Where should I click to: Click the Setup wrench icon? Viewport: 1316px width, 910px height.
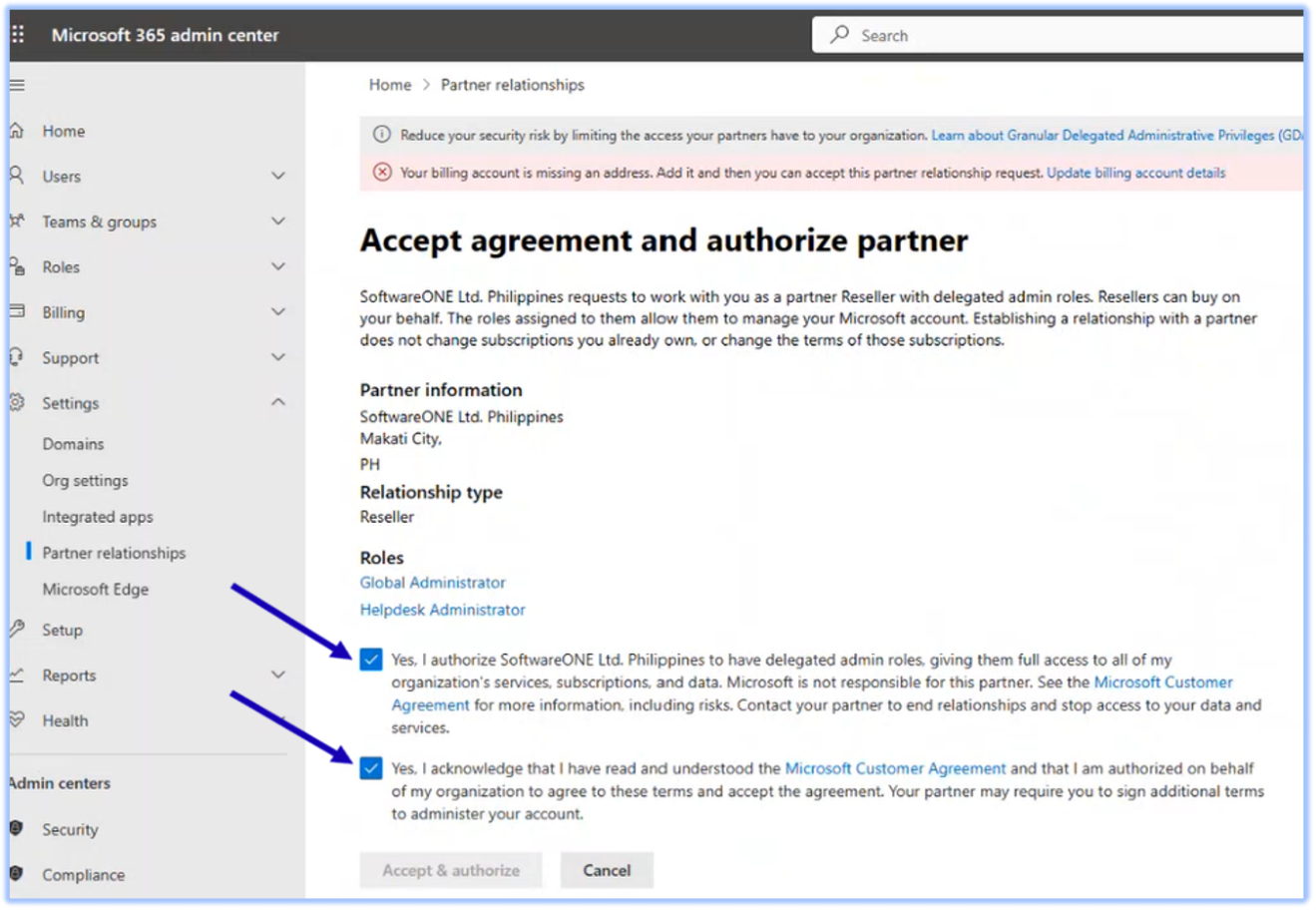pos(17,630)
